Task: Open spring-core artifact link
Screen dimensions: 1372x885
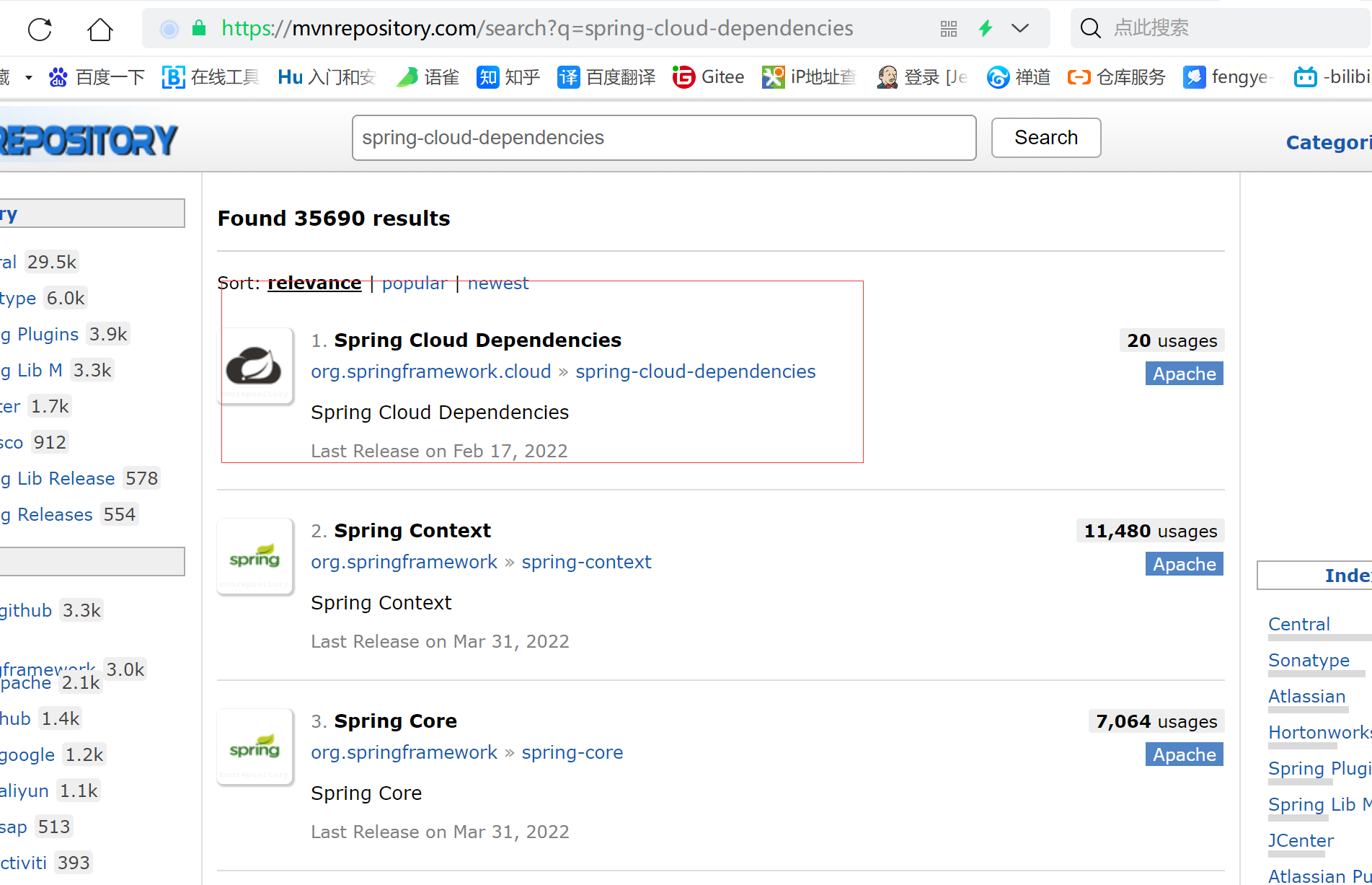Action: click(x=572, y=753)
